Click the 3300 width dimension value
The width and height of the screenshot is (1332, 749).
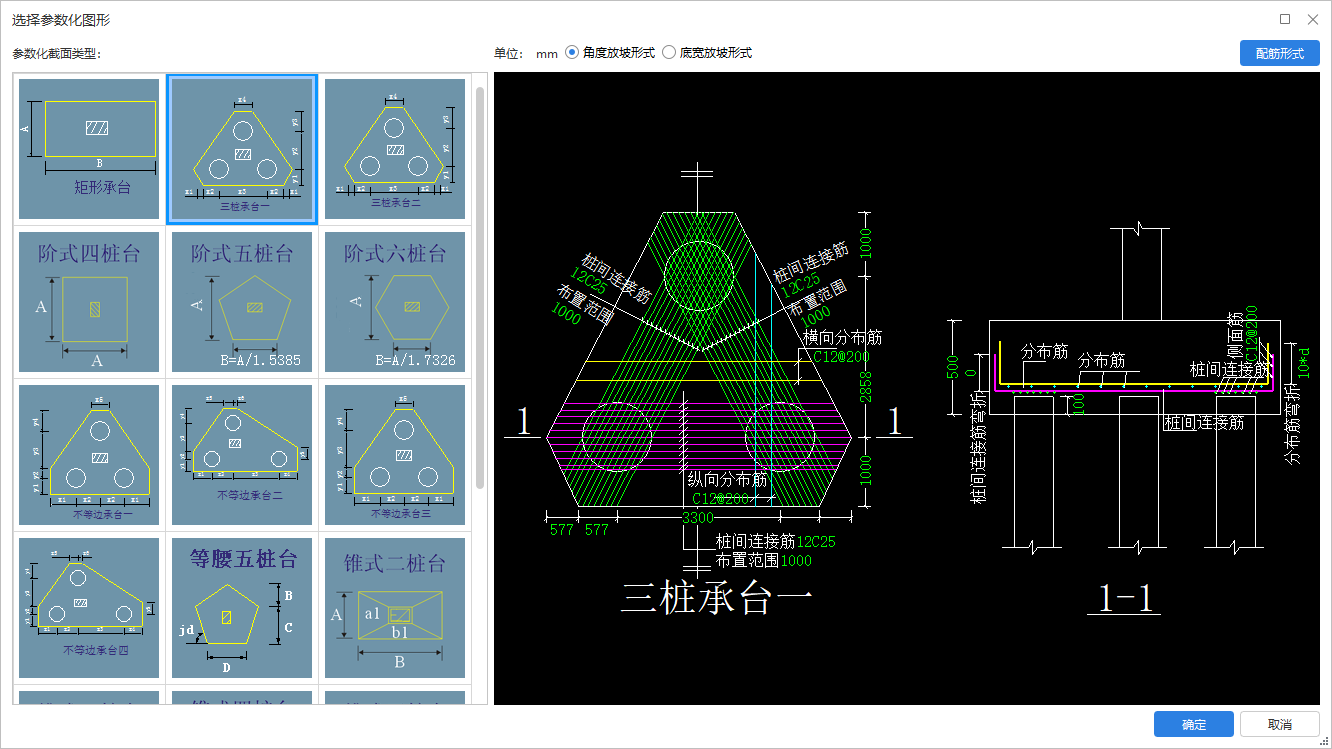[x=698, y=518]
